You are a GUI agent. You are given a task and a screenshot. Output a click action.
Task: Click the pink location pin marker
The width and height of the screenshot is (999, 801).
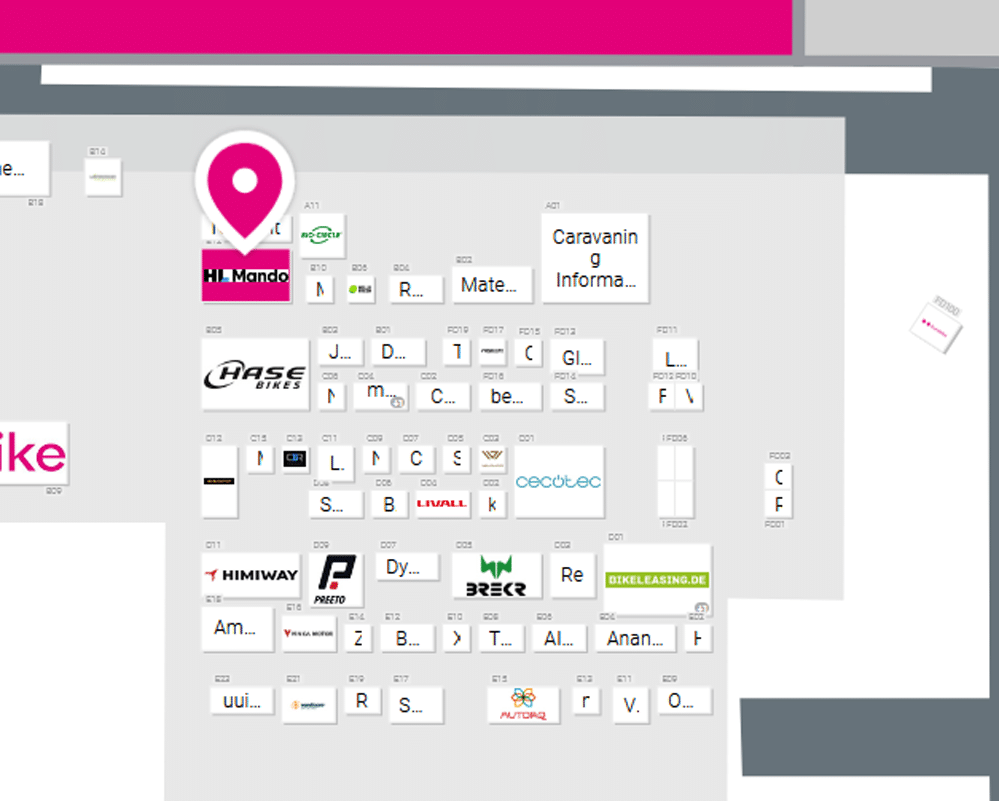[x=245, y=189]
